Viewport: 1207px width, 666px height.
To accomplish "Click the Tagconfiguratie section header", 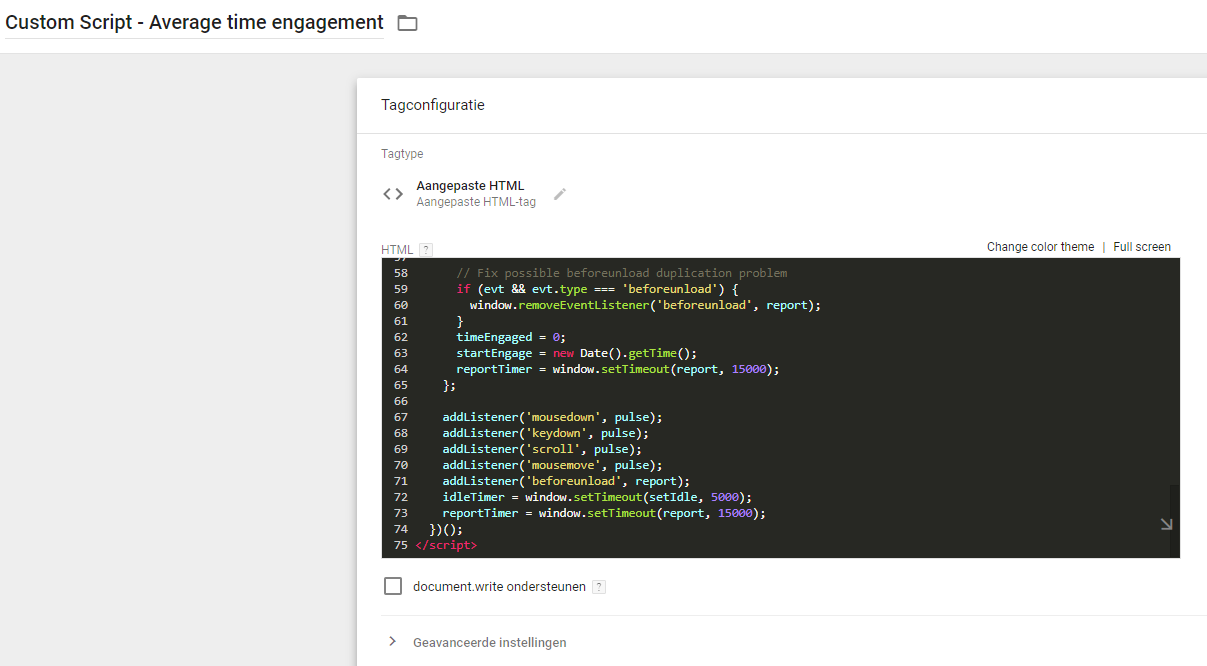I will [x=433, y=105].
